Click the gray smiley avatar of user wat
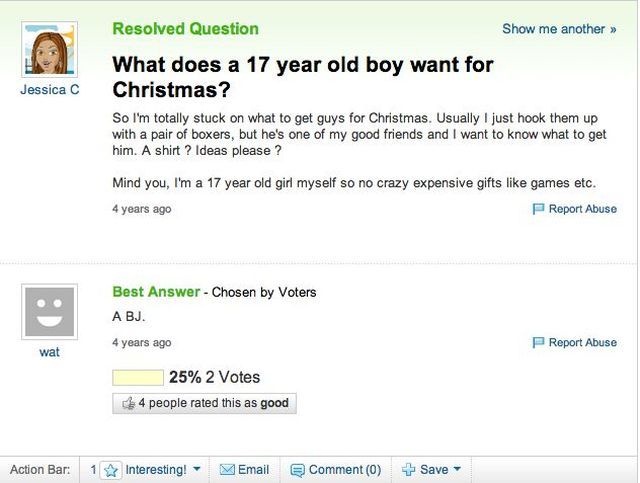The height and width of the screenshot is (483, 640). pyautogui.click(x=49, y=311)
